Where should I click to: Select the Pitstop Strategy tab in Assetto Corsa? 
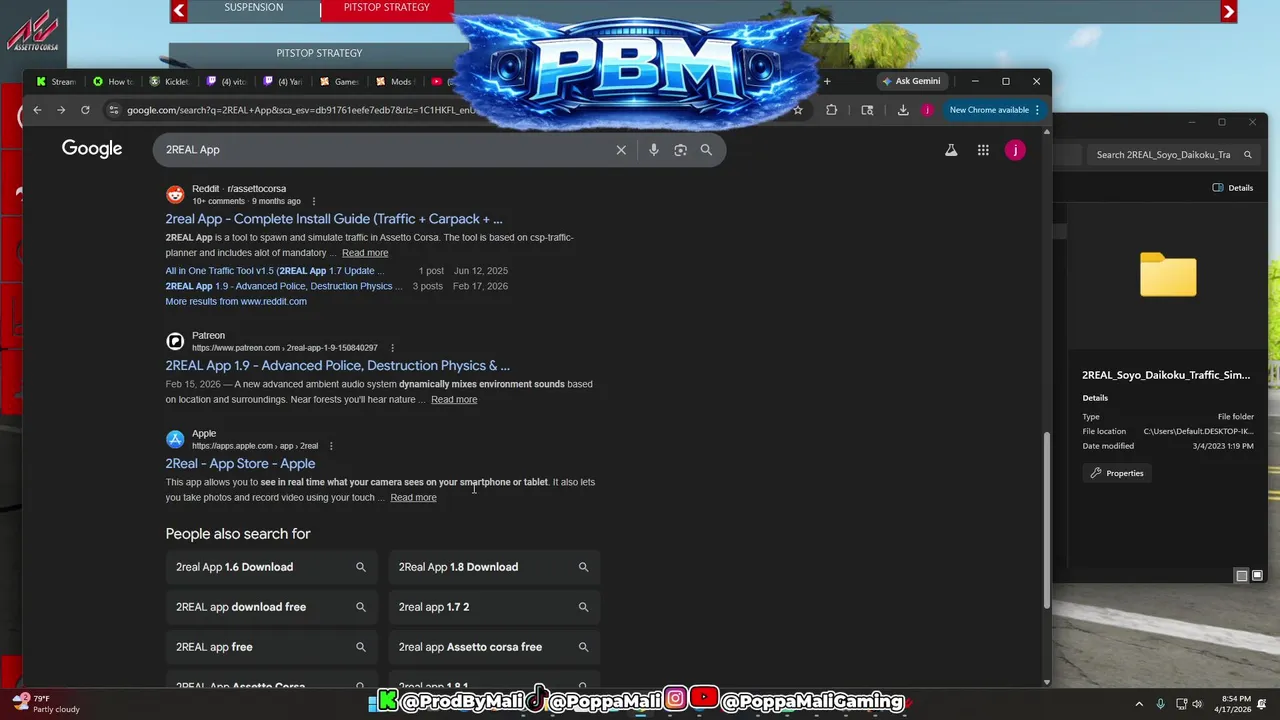pyautogui.click(x=387, y=8)
